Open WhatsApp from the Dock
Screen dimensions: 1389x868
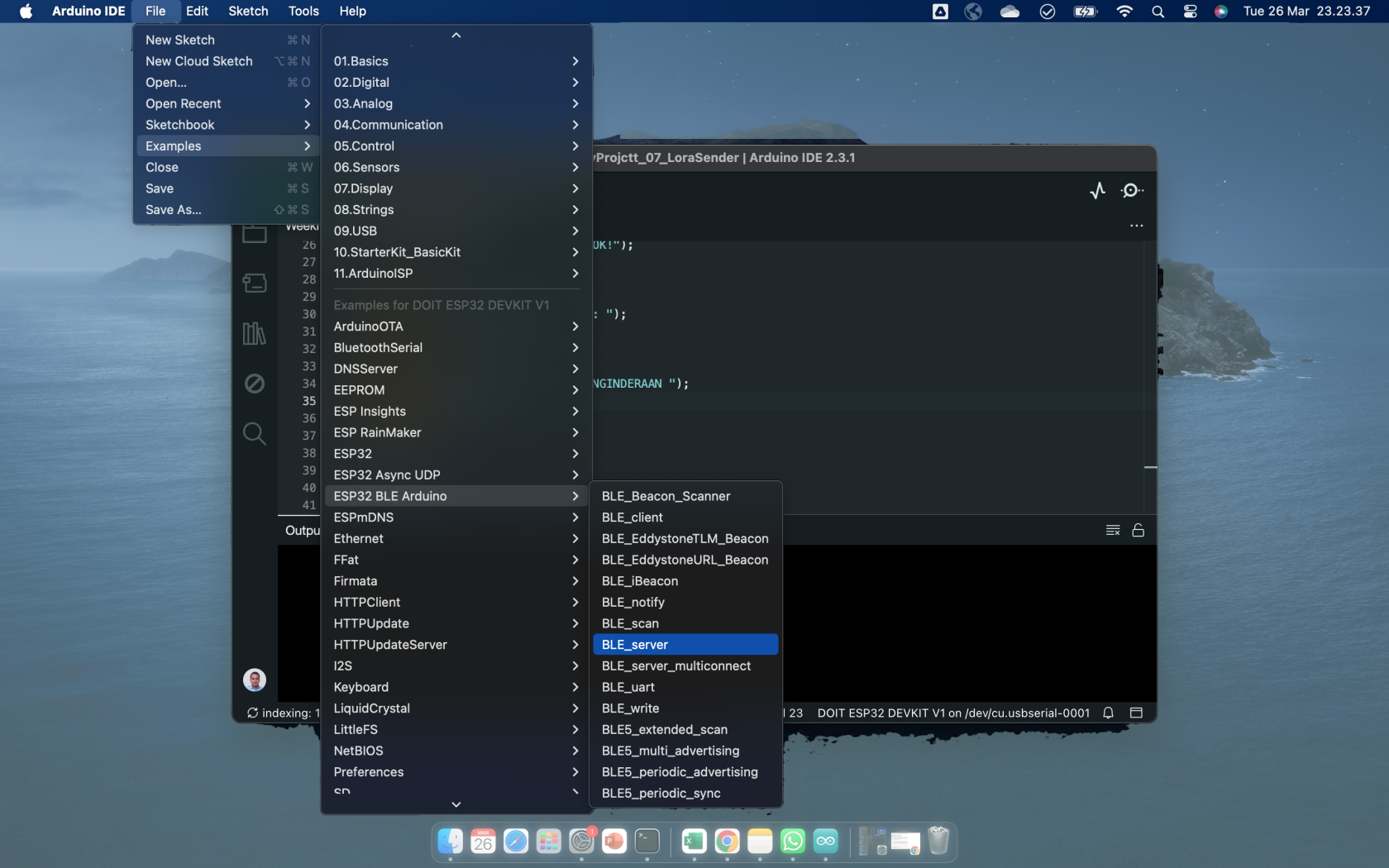[x=793, y=842]
